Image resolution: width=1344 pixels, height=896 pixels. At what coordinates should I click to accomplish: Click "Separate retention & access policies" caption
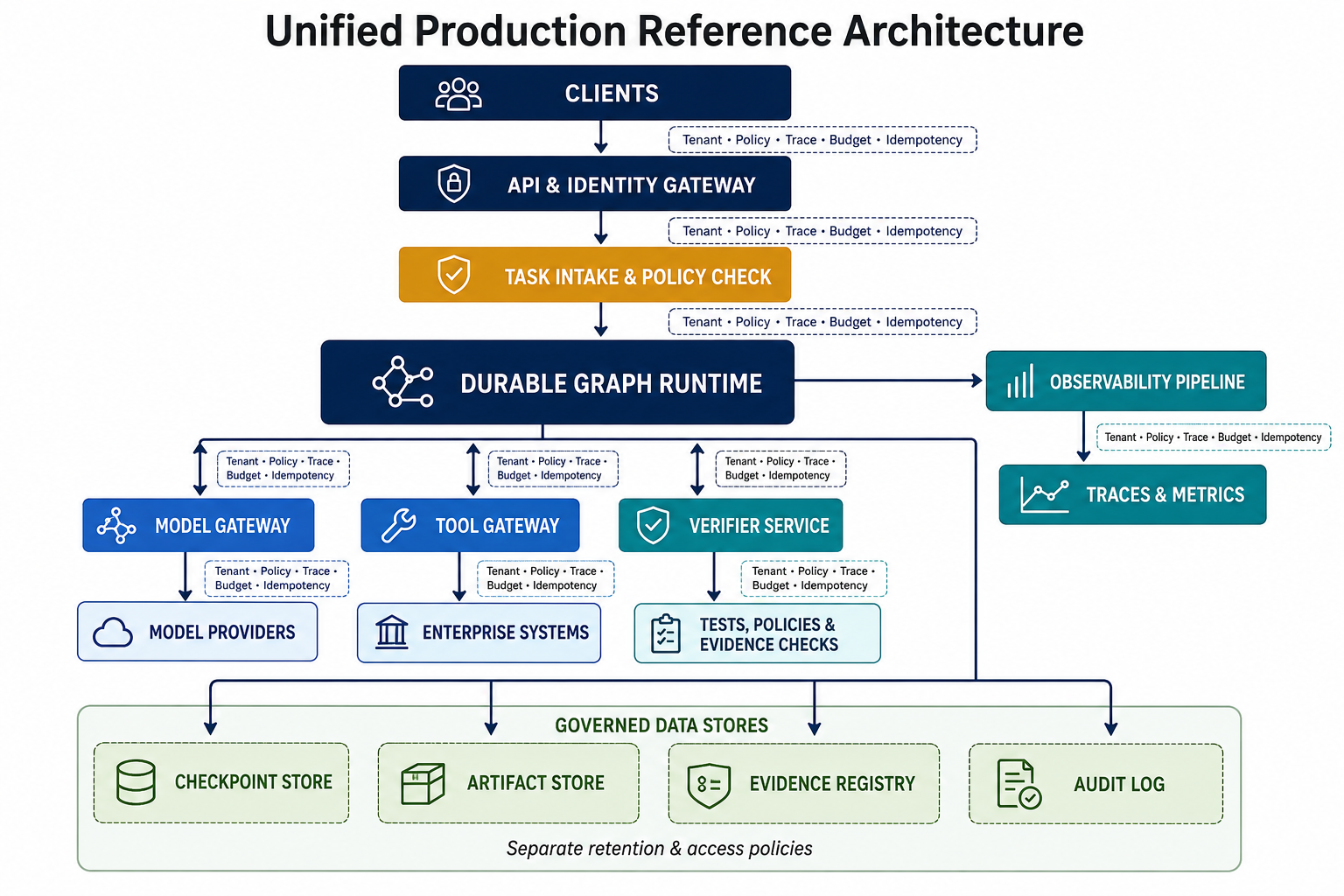pos(660,849)
